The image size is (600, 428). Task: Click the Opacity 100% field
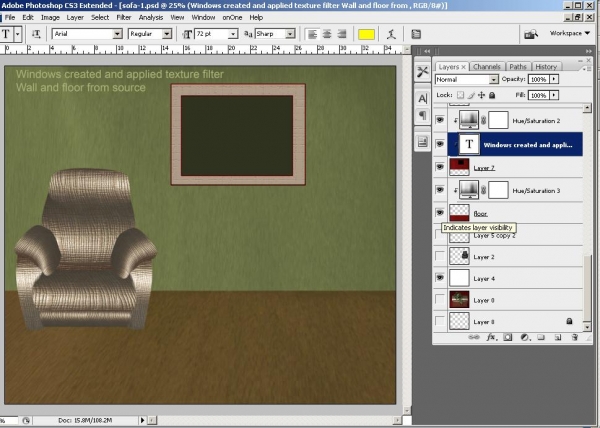[x=539, y=79]
